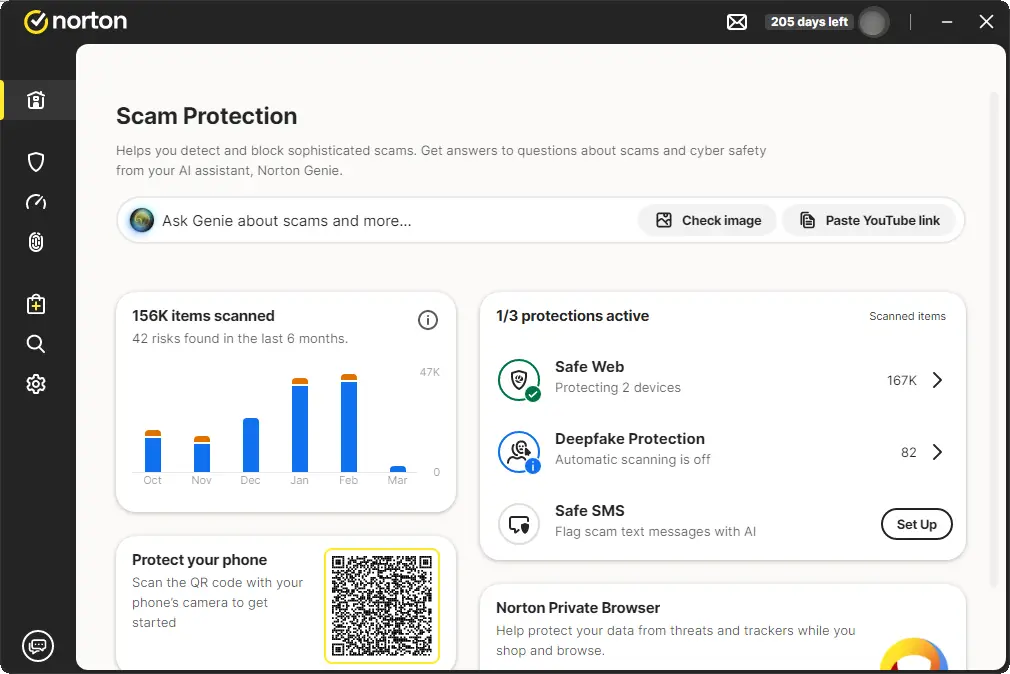
Task: Click the Safe SMS icon
Action: [x=519, y=525]
